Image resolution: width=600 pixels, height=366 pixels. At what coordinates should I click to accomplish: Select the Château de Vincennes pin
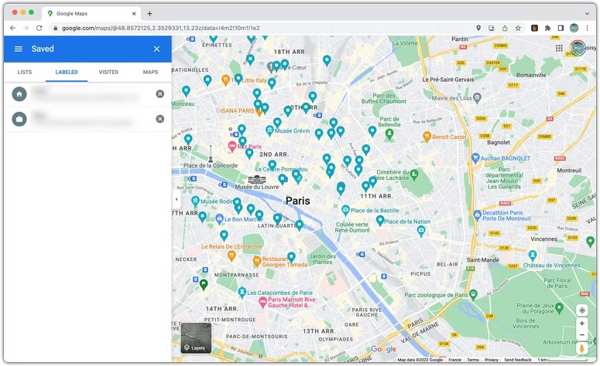(532, 255)
